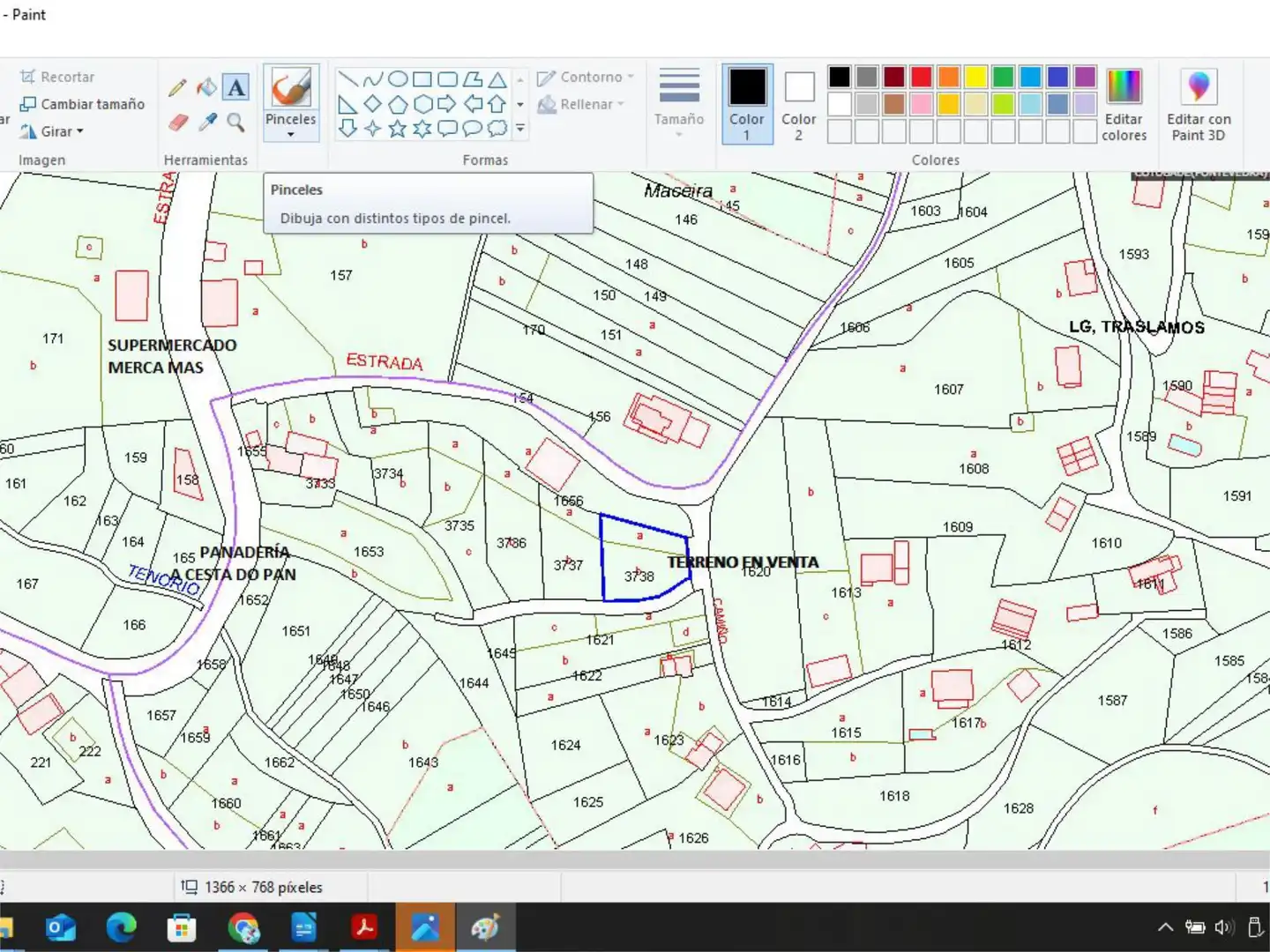Open Google Chrome from the taskbar
The image size is (1270, 952).
coord(243,927)
